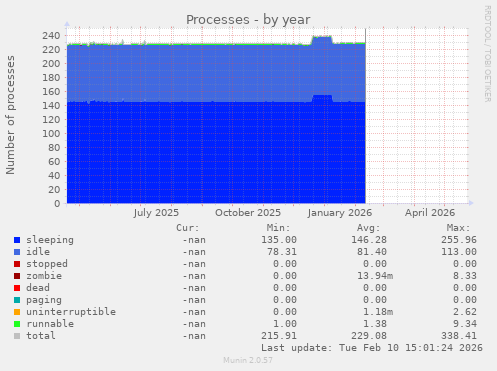
Task: Click the 'dead' legend label
Action: pos(38,288)
